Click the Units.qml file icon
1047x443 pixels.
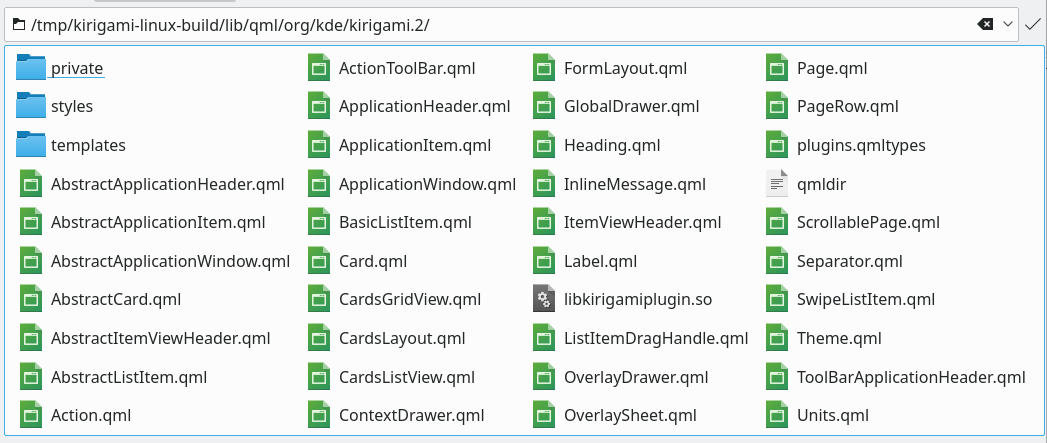pyautogui.click(x=777, y=415)
